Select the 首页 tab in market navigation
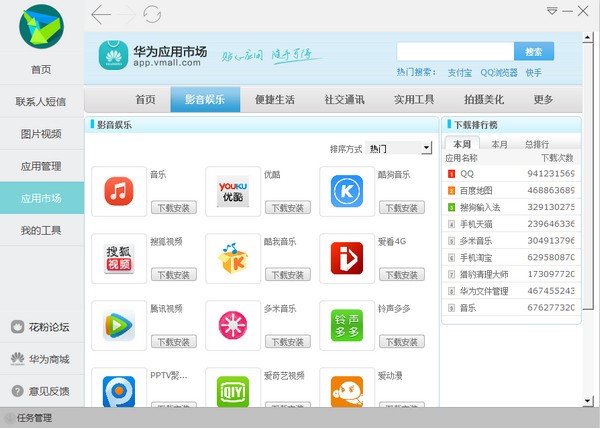 click(x=145, y=100)
